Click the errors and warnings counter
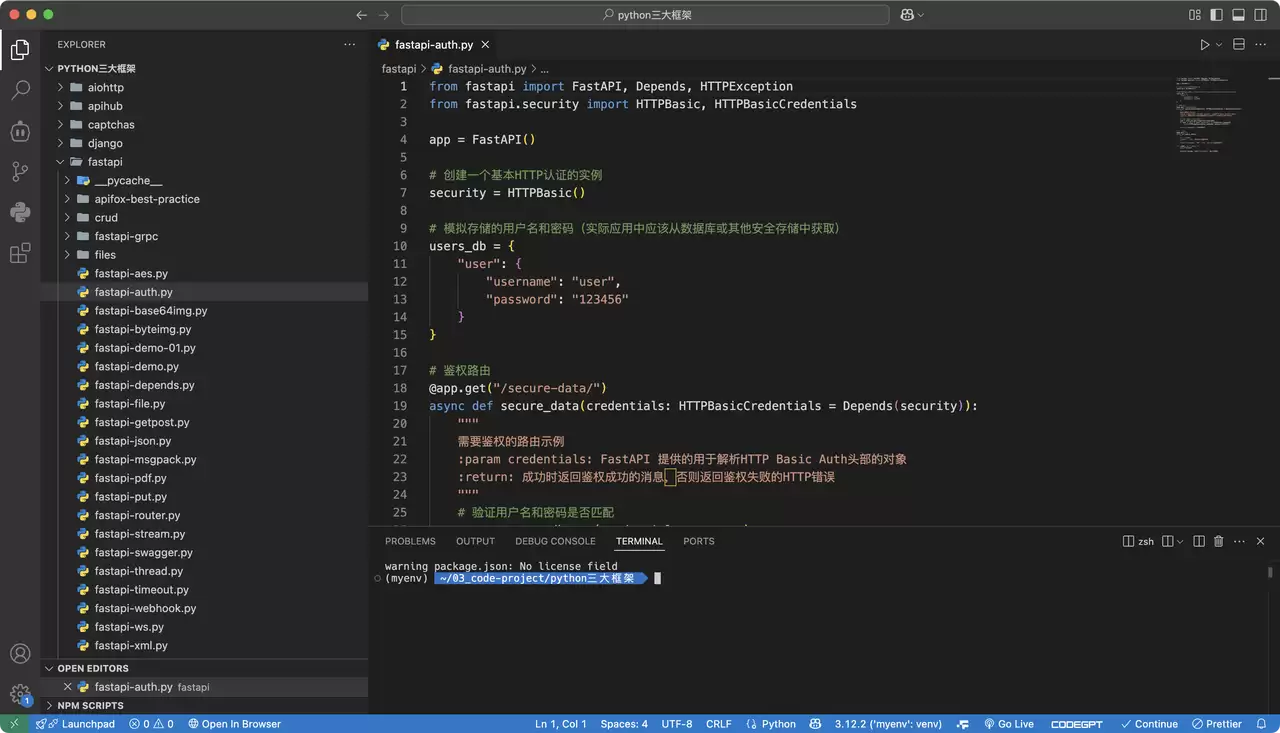1280x733 pixels. click(x=151, y=724)
